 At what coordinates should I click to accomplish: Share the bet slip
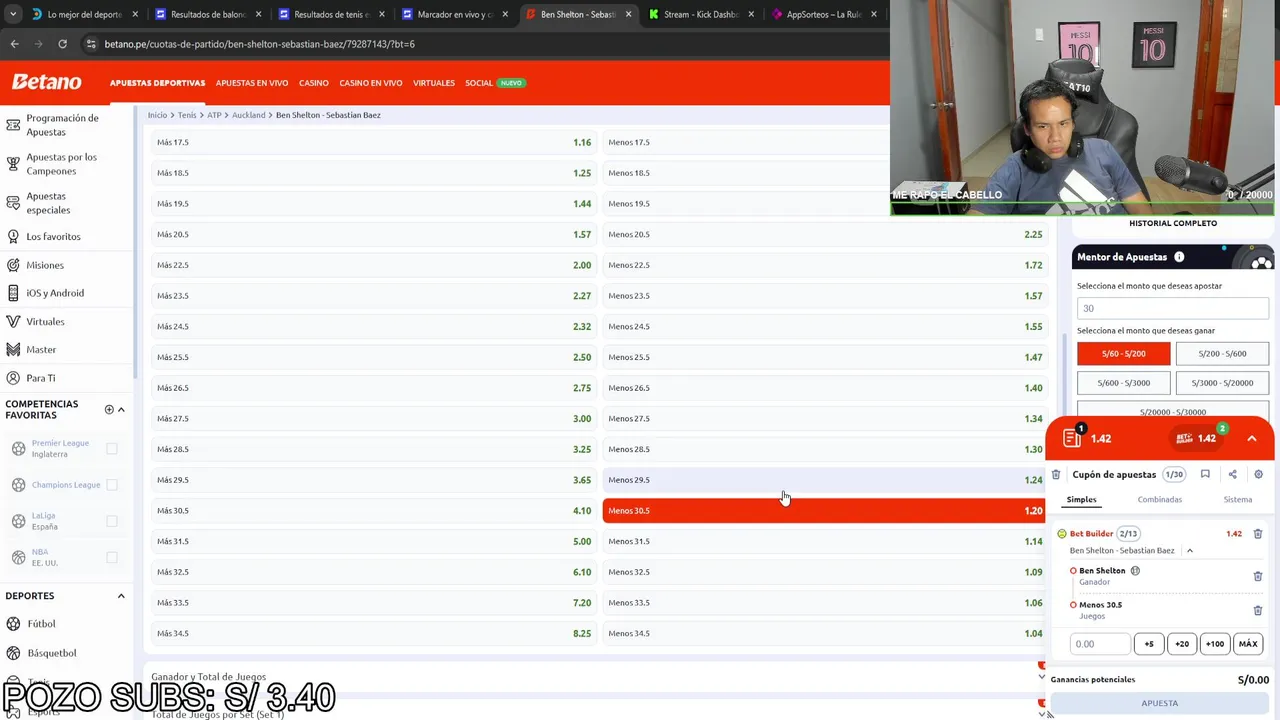point(1232,475)
